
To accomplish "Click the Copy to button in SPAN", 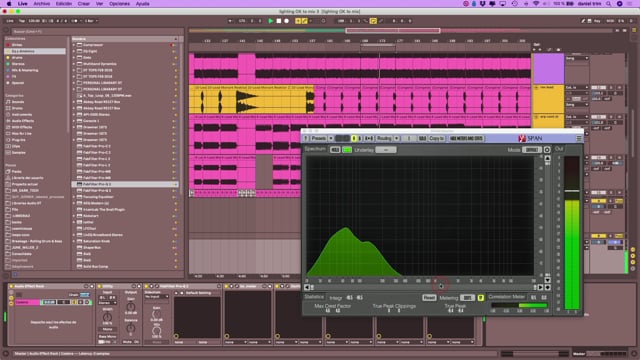I will [x=437, y=138].
